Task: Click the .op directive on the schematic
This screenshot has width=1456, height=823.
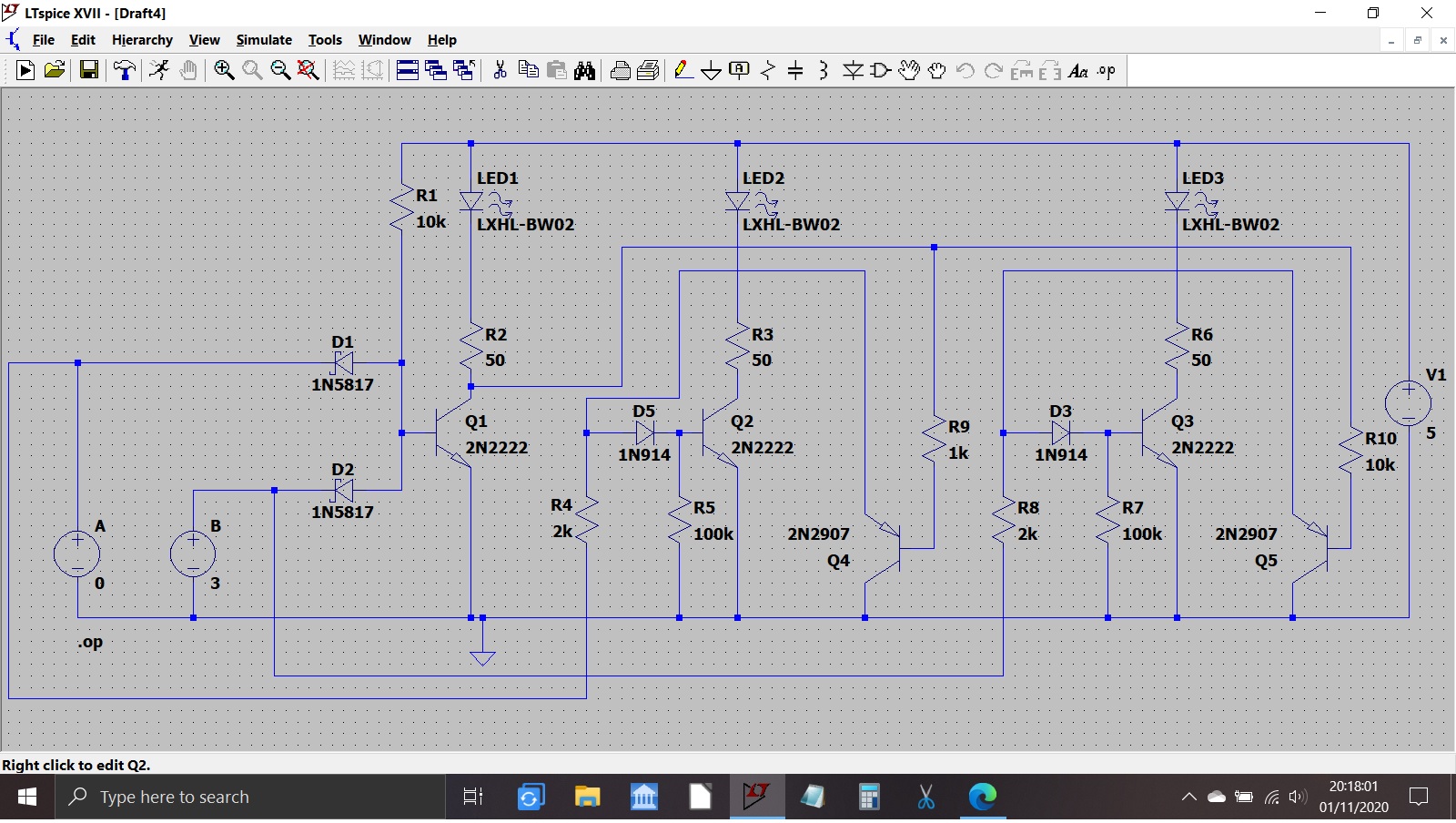Action: point(90,642)
